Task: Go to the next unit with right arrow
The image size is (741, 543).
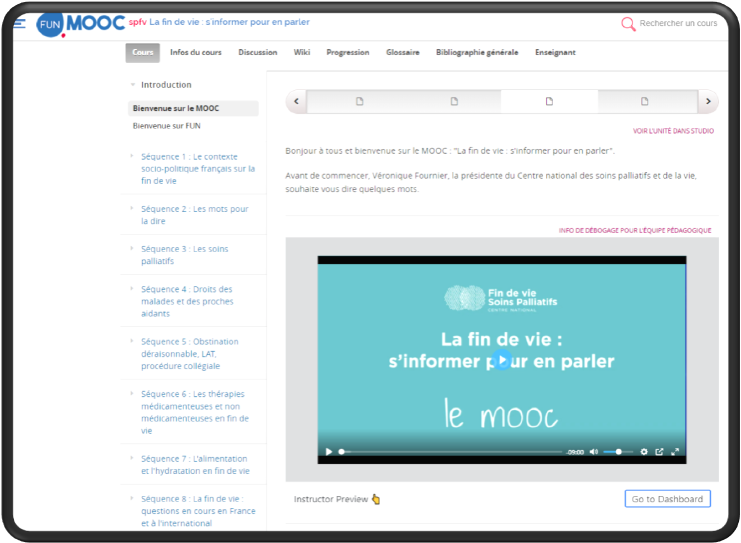Action: (707, 101)
